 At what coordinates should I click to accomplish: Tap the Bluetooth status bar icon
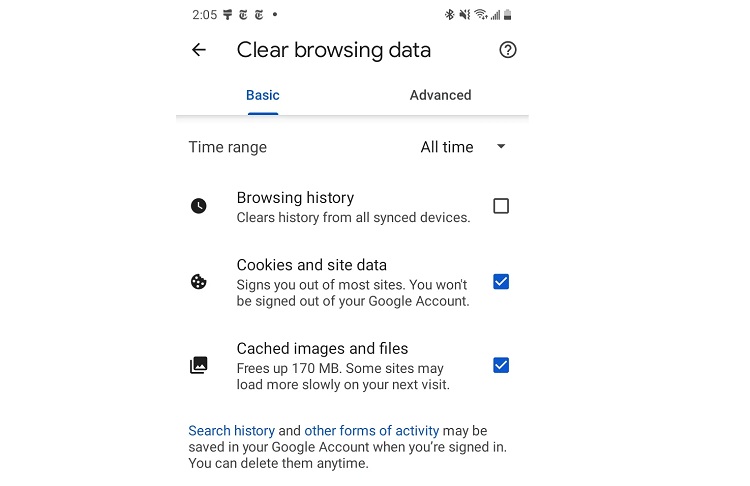(x=449, y=15)
